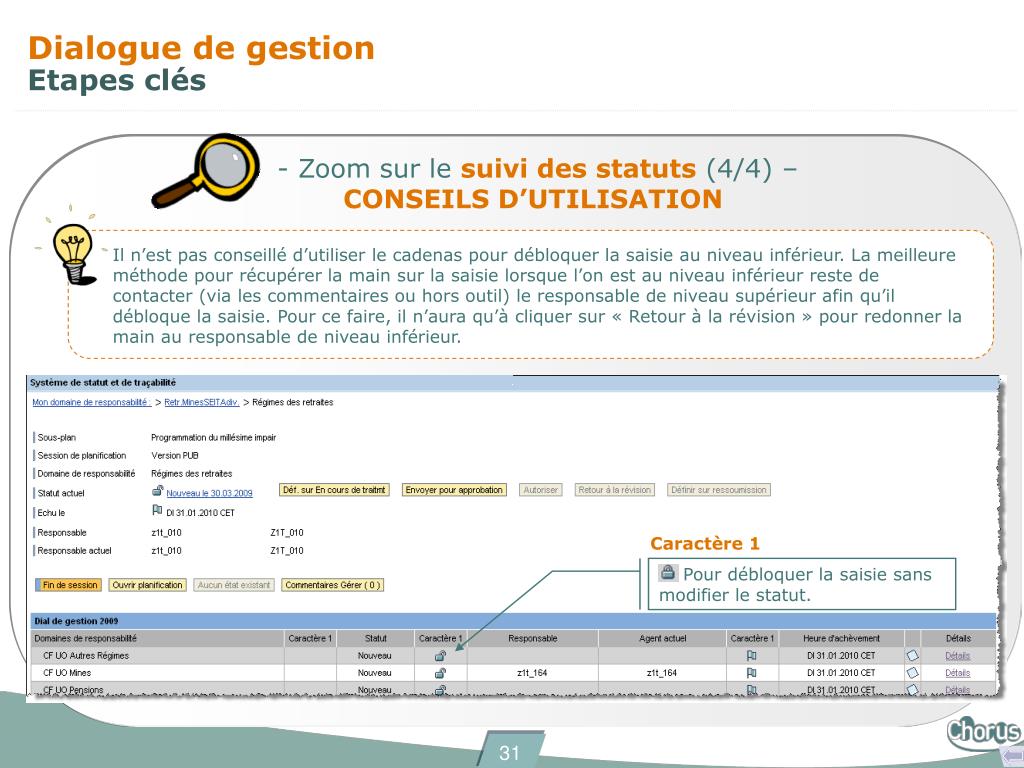Click the Régimes des retraites breadcrumb text
Viewport: 1024px width, 768px height.
pos(293,402)
